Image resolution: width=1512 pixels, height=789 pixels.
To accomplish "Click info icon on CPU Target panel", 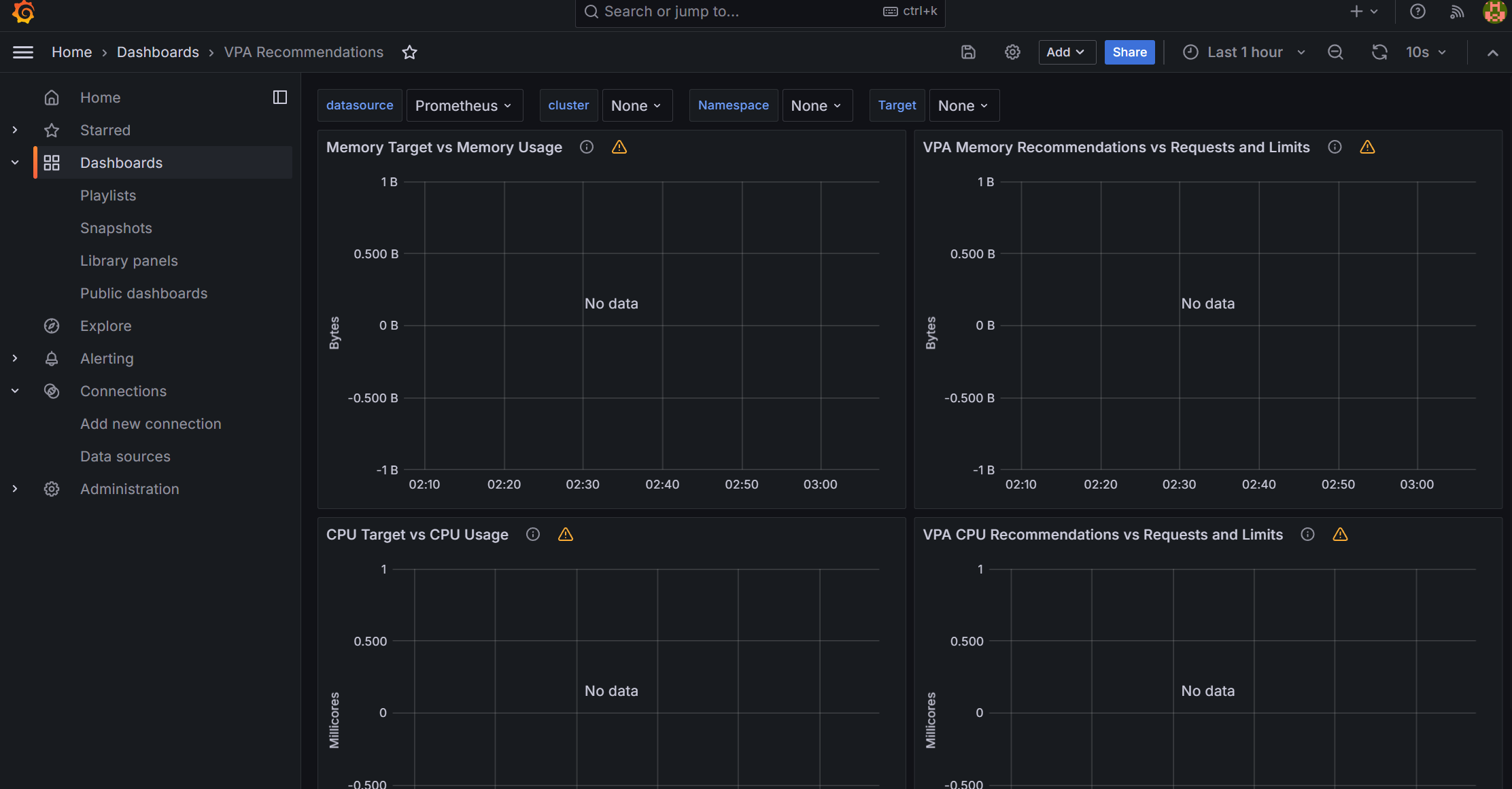I will [x=533, y=534].
